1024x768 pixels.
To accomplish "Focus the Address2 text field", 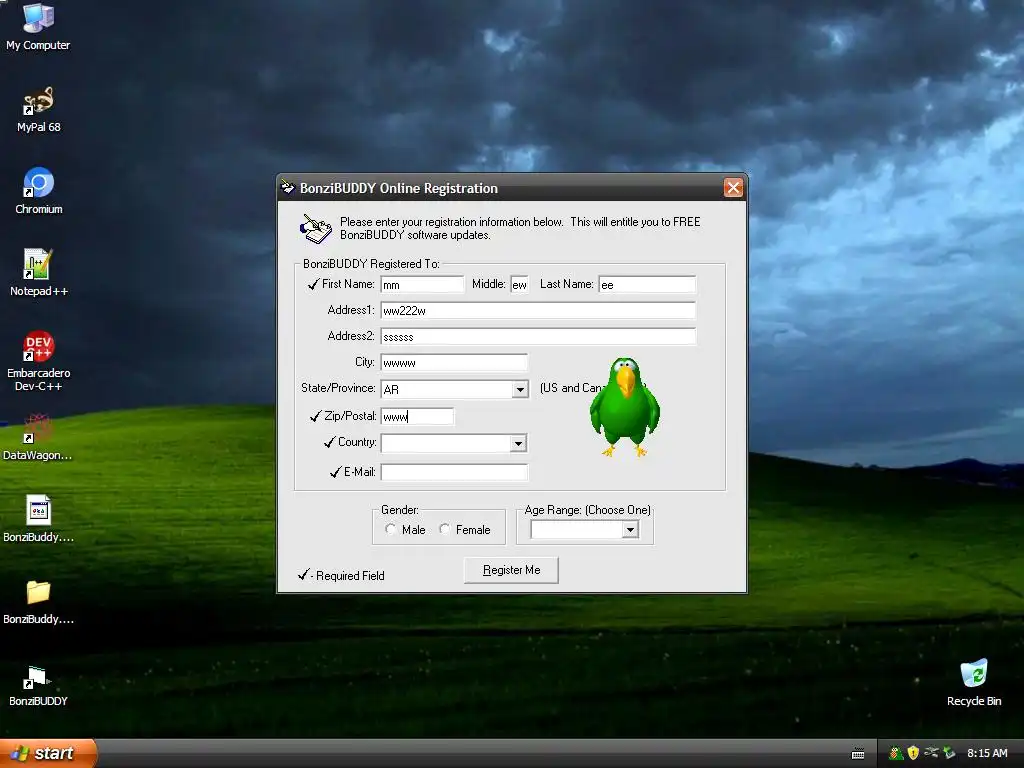I will tap(538, 336).
